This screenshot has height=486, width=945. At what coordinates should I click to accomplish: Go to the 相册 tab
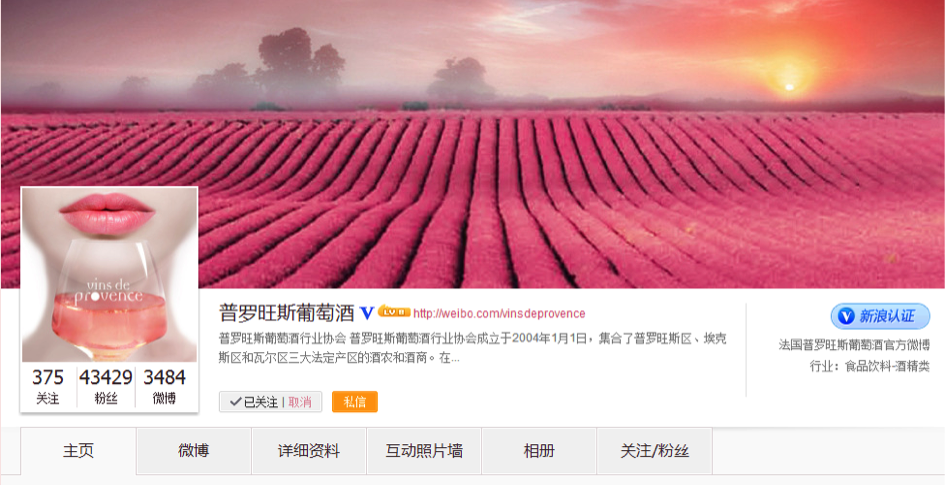click(x=539, y=451)
